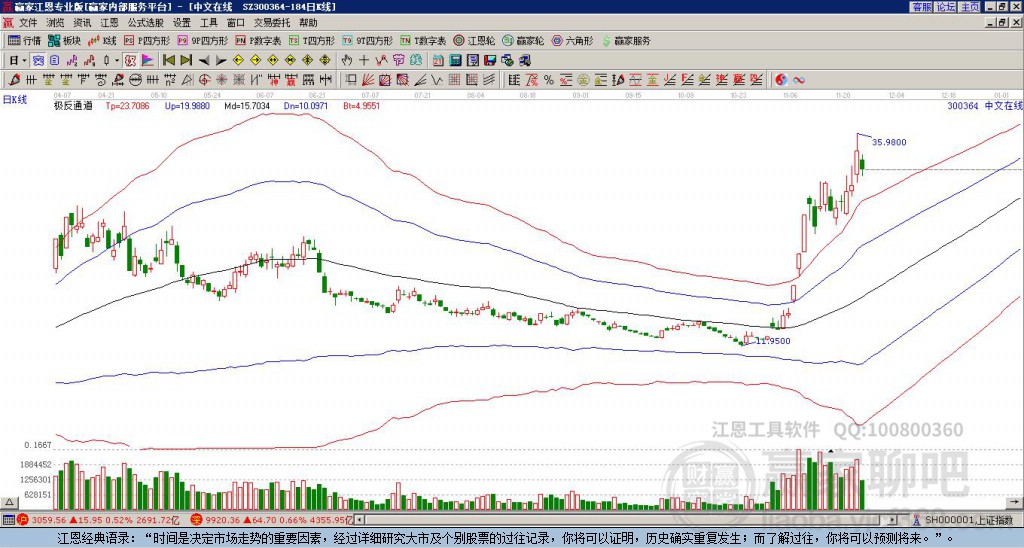Open the 六角形 tool

[572, 40]
